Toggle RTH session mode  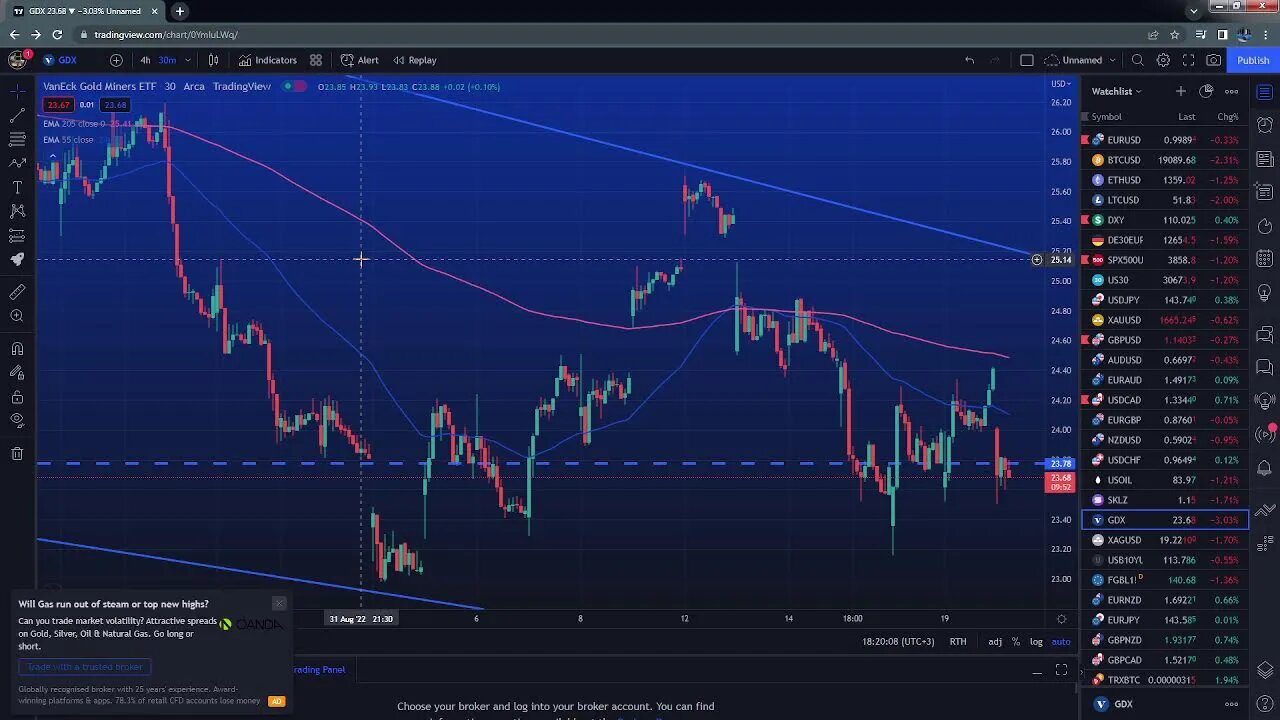(x=958, y=642)
